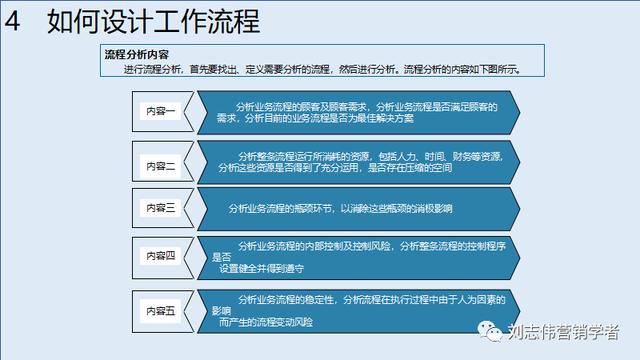Click the arrow text about 业务流程的稳定性
This screenshot has width=640, height=360.
coord(359,311)
